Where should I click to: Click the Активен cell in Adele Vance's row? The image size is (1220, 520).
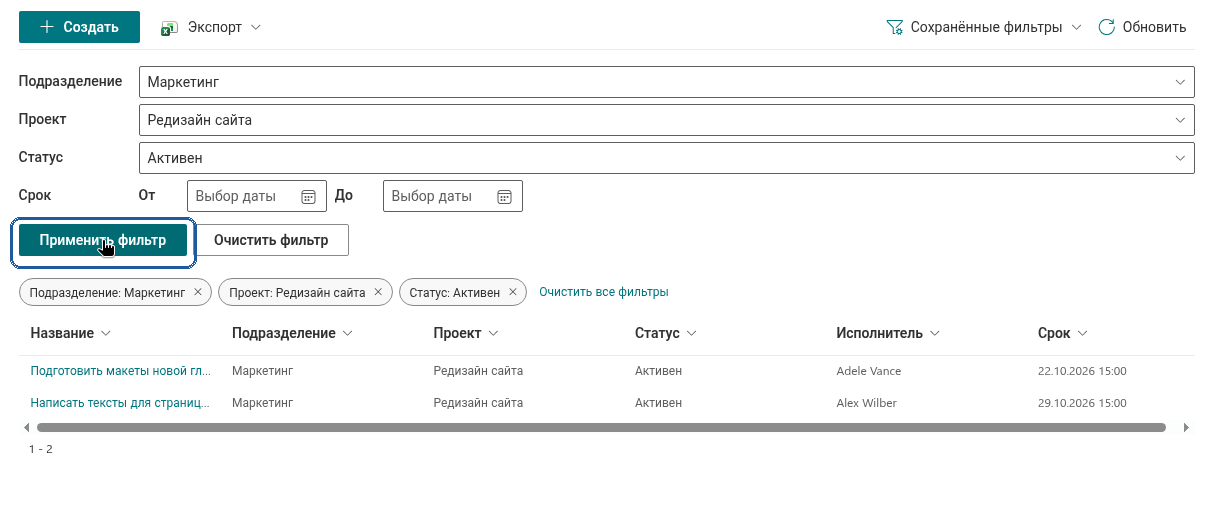click(x=658, y=371)
